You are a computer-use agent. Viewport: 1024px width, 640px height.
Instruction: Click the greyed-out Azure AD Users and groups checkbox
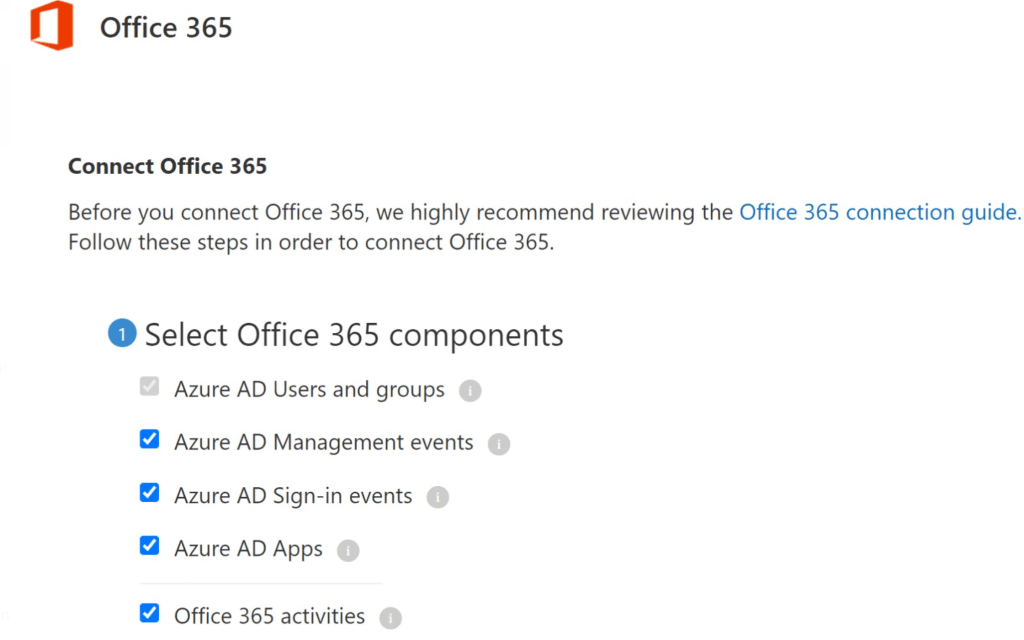pyautogui.click(x=150, y=386)
